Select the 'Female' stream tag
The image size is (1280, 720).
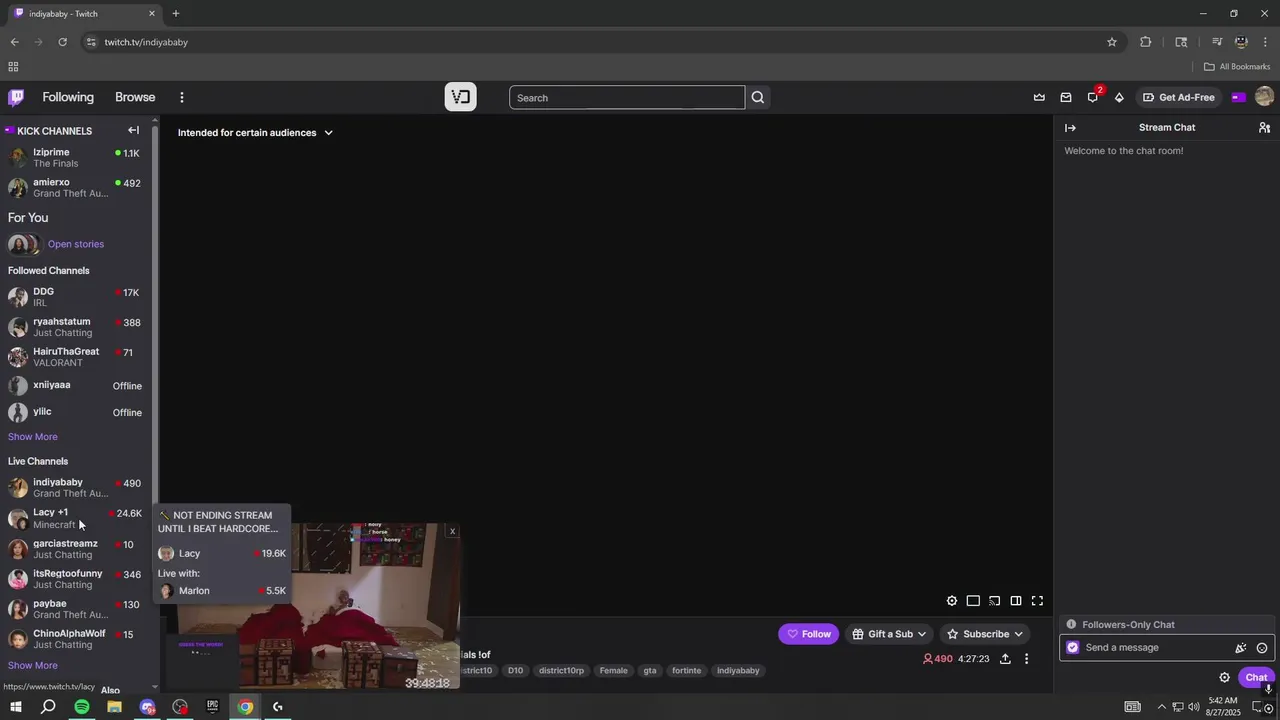point(614,671)
